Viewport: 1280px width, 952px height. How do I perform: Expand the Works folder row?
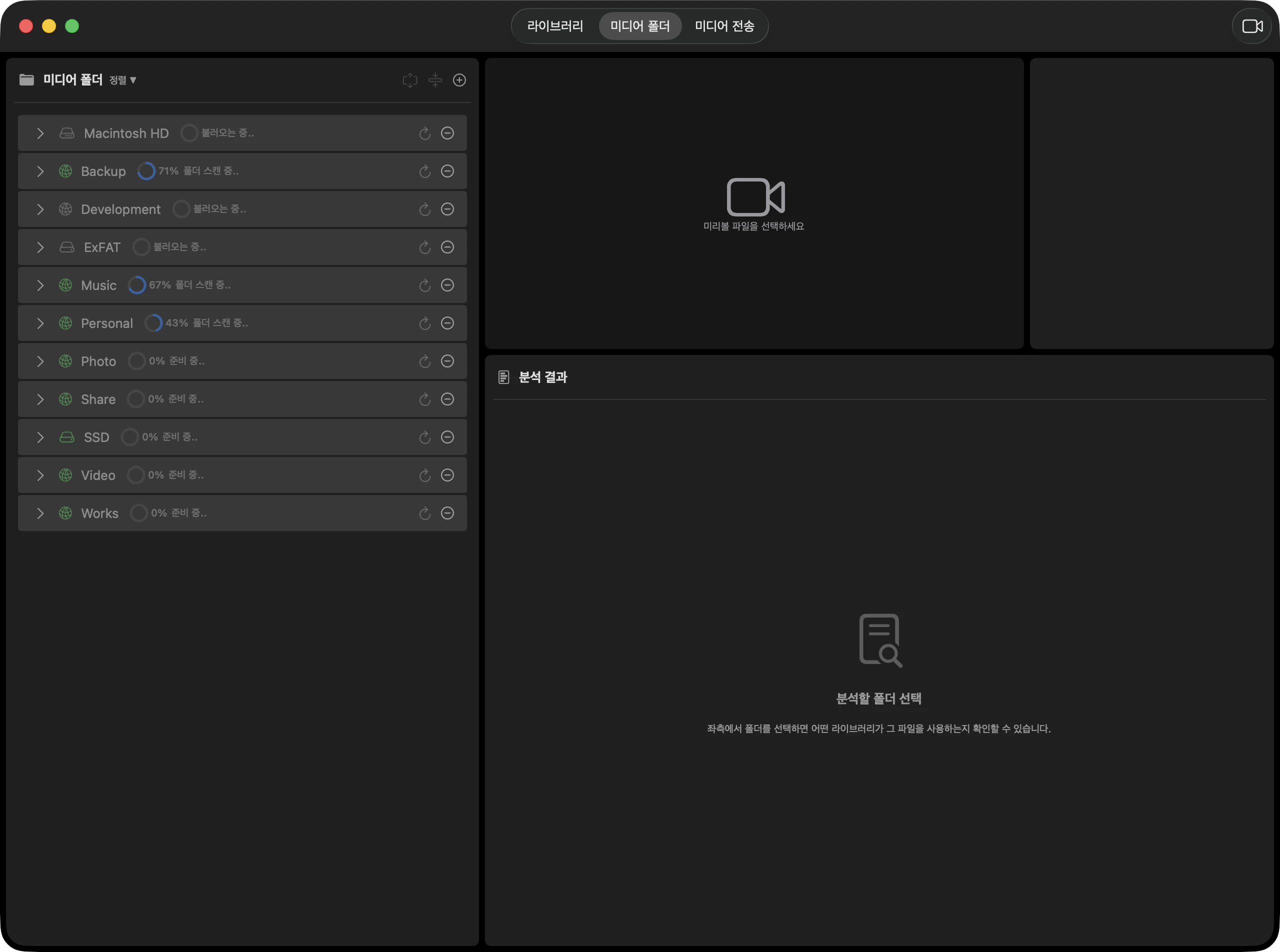40,514
